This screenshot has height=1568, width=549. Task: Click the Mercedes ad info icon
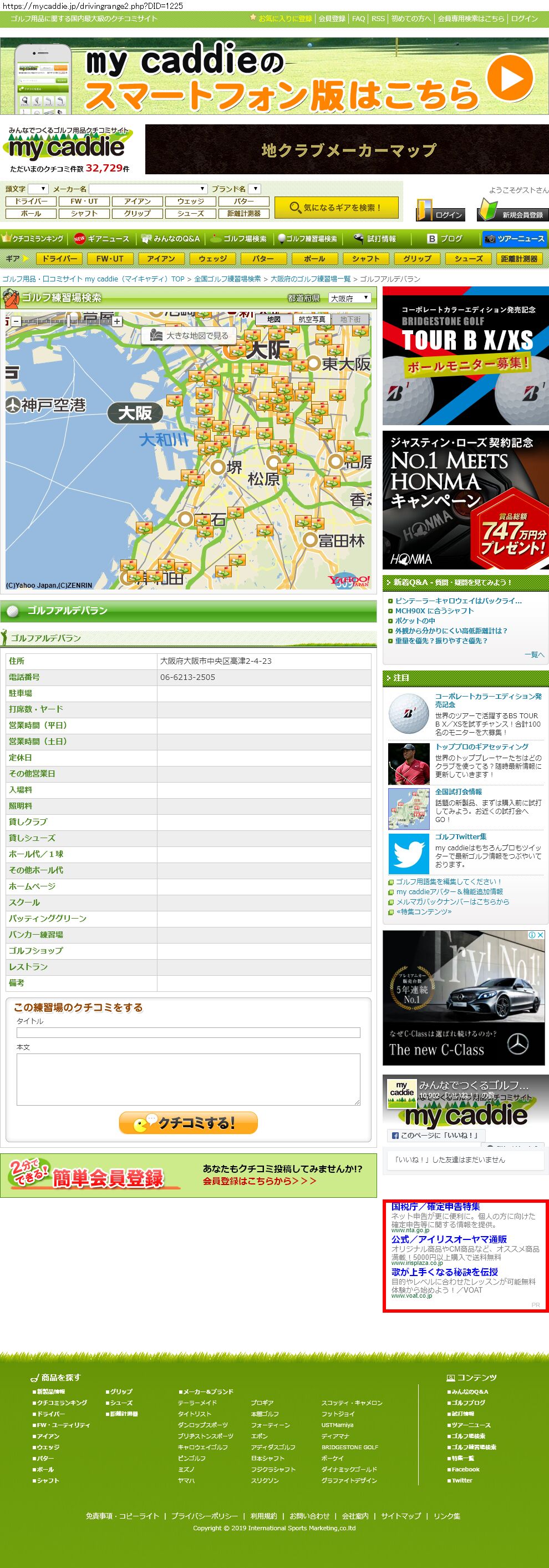(x=531, y=934)
